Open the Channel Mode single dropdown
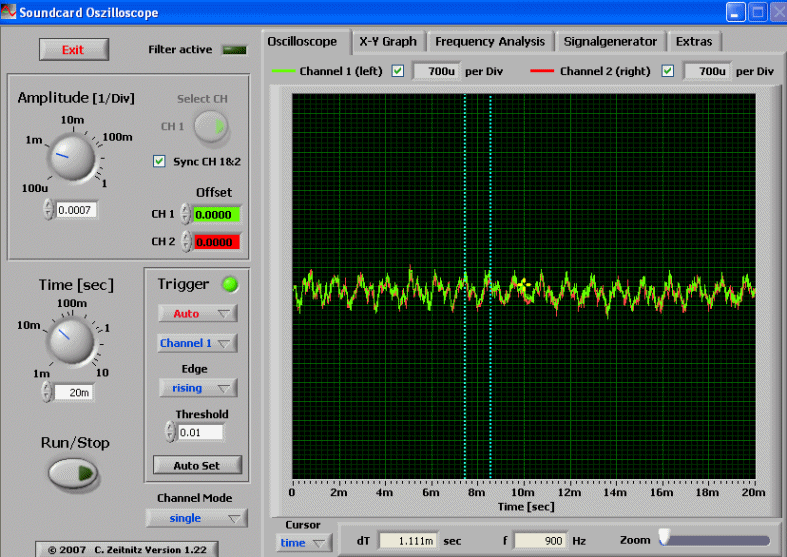The image size is (787, 557). (x=197, y=518)
